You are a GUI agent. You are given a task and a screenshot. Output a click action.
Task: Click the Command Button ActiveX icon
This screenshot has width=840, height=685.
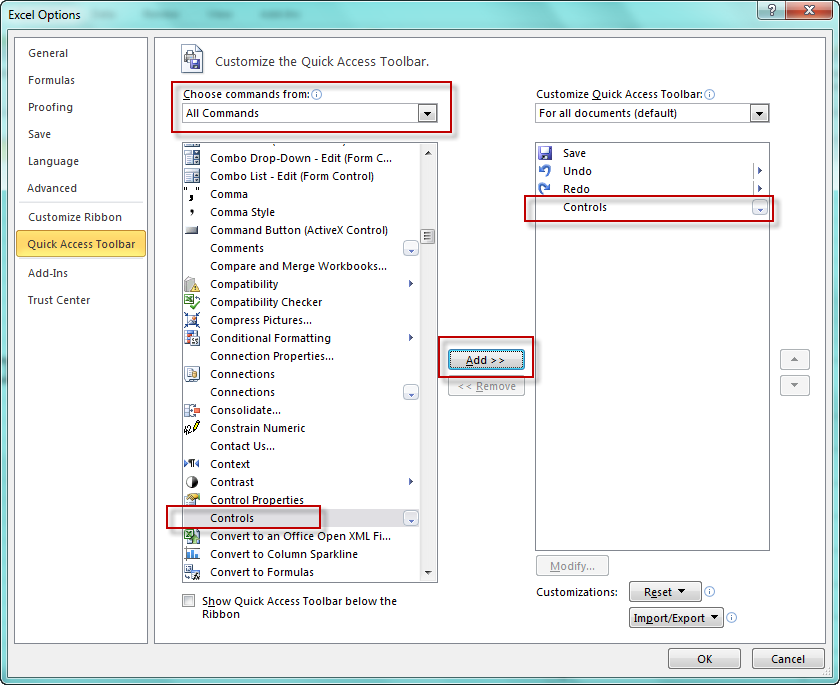192,230
